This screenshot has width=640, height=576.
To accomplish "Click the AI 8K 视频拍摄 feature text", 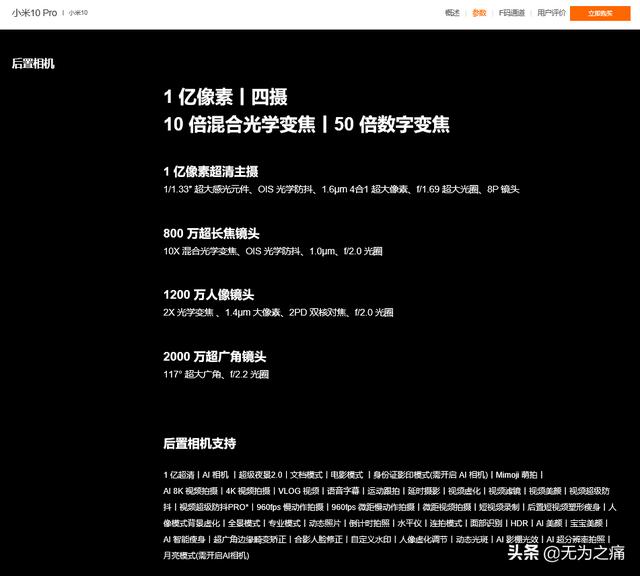I will pyautogui.click(x=190, y=491).
